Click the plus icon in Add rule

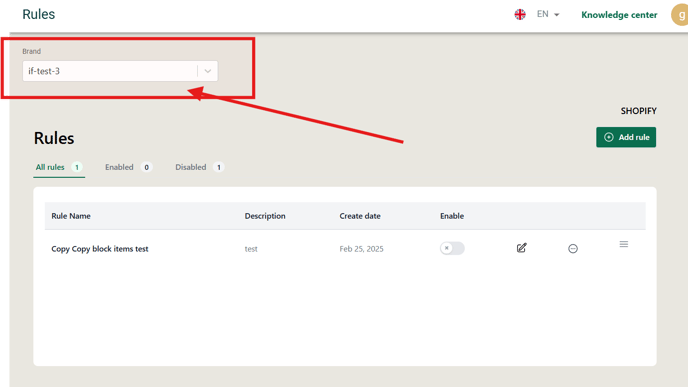point(609,137)
